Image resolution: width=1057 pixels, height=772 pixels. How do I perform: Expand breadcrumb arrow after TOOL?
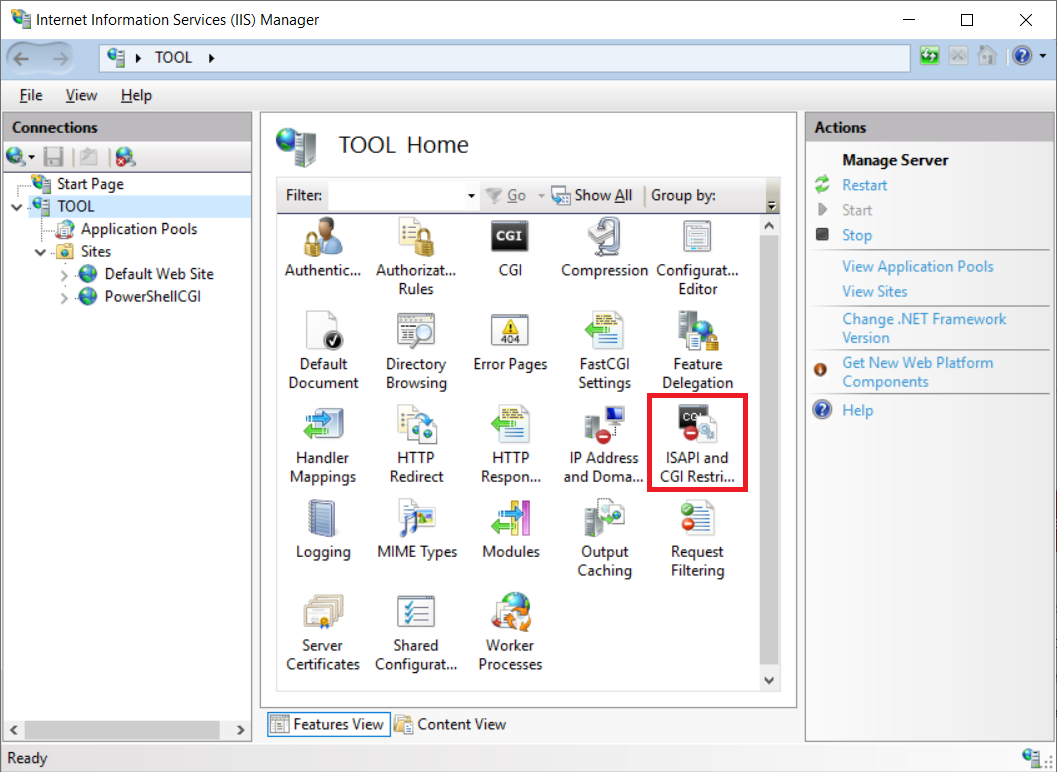click(211, 58)
